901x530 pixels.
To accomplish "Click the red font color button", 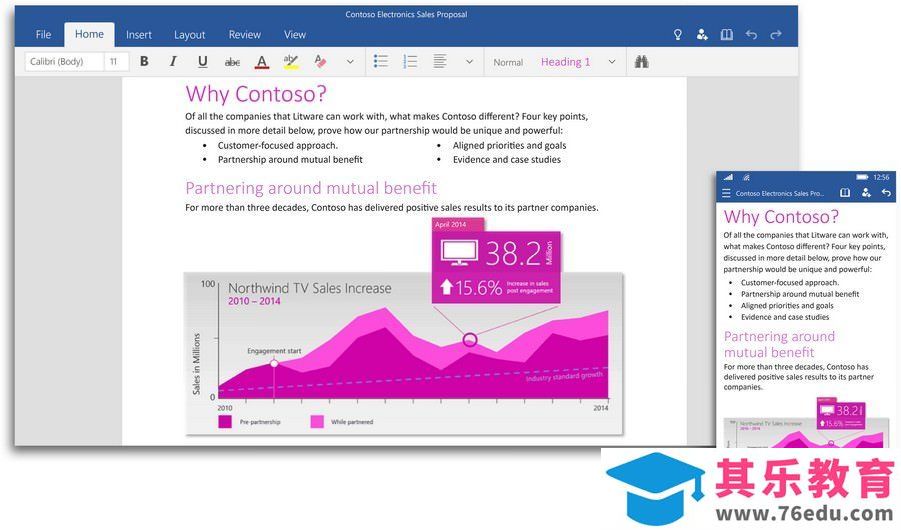I will [x=262, y=62].
